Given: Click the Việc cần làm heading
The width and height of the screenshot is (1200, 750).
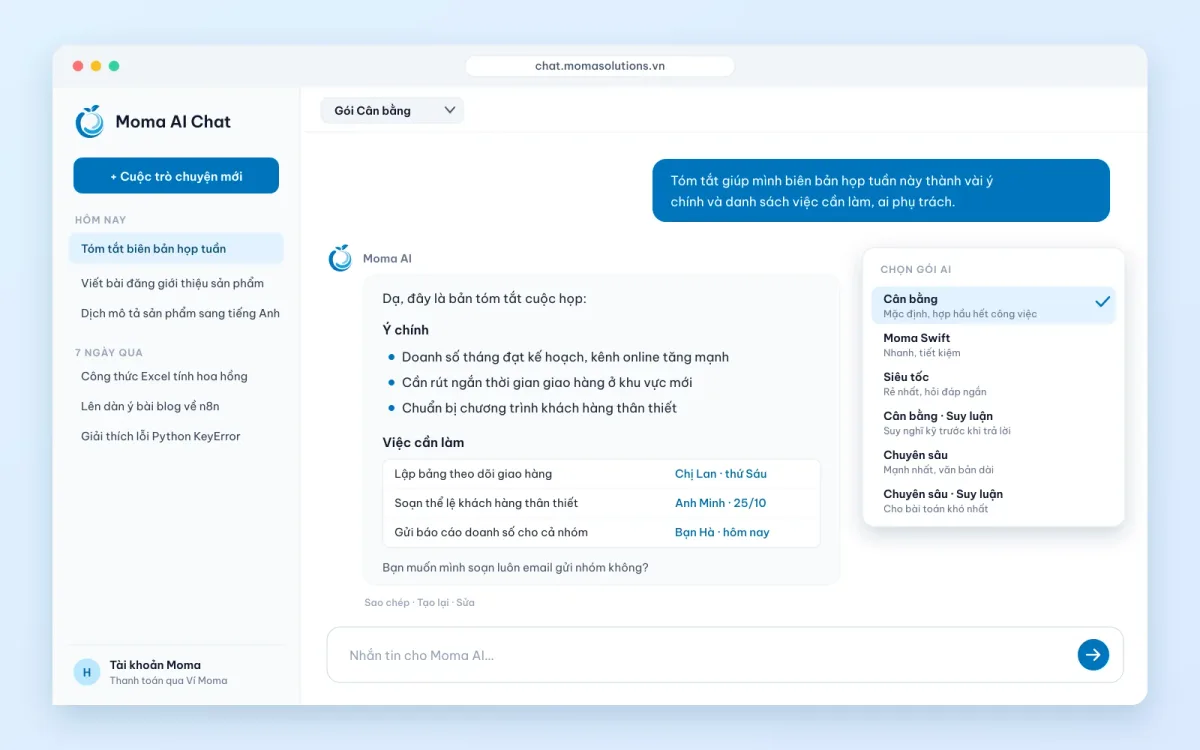Looking at the screenshot, I should (423, 442).
